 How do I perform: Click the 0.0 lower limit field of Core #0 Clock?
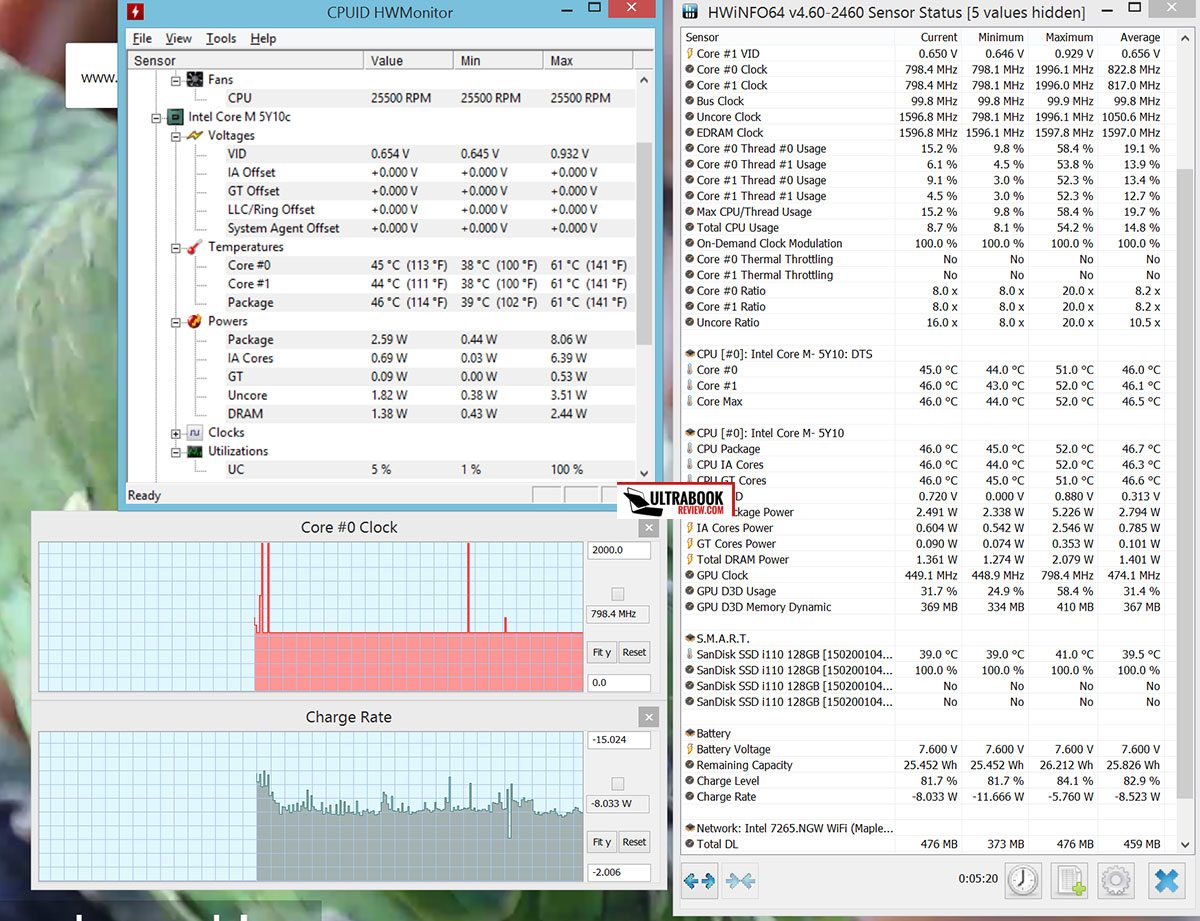[618, 683]
